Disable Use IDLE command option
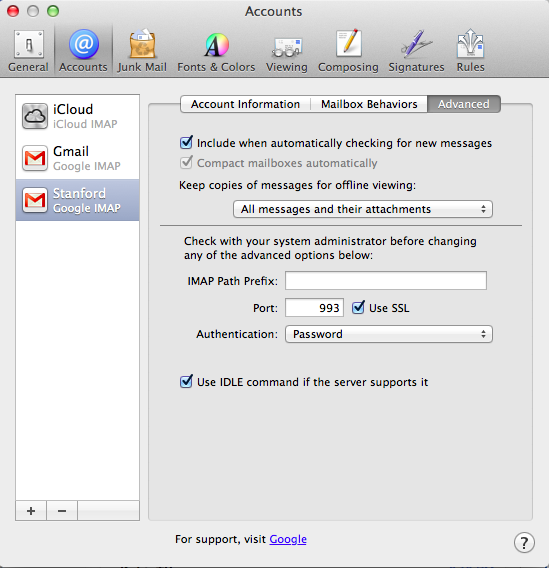 (x=186, y=381)
